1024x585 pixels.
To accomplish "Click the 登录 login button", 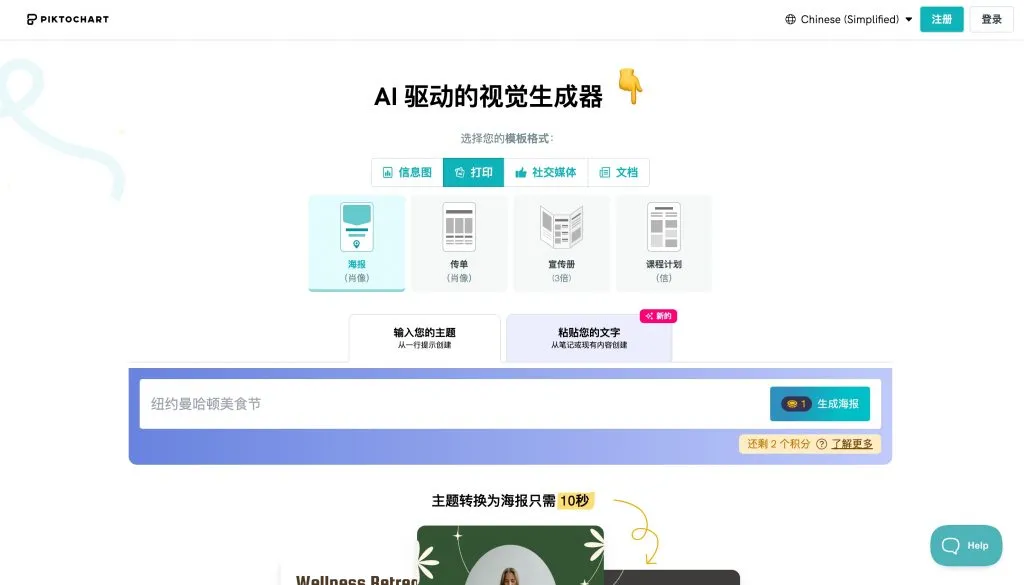I will (x=991, y=19).
